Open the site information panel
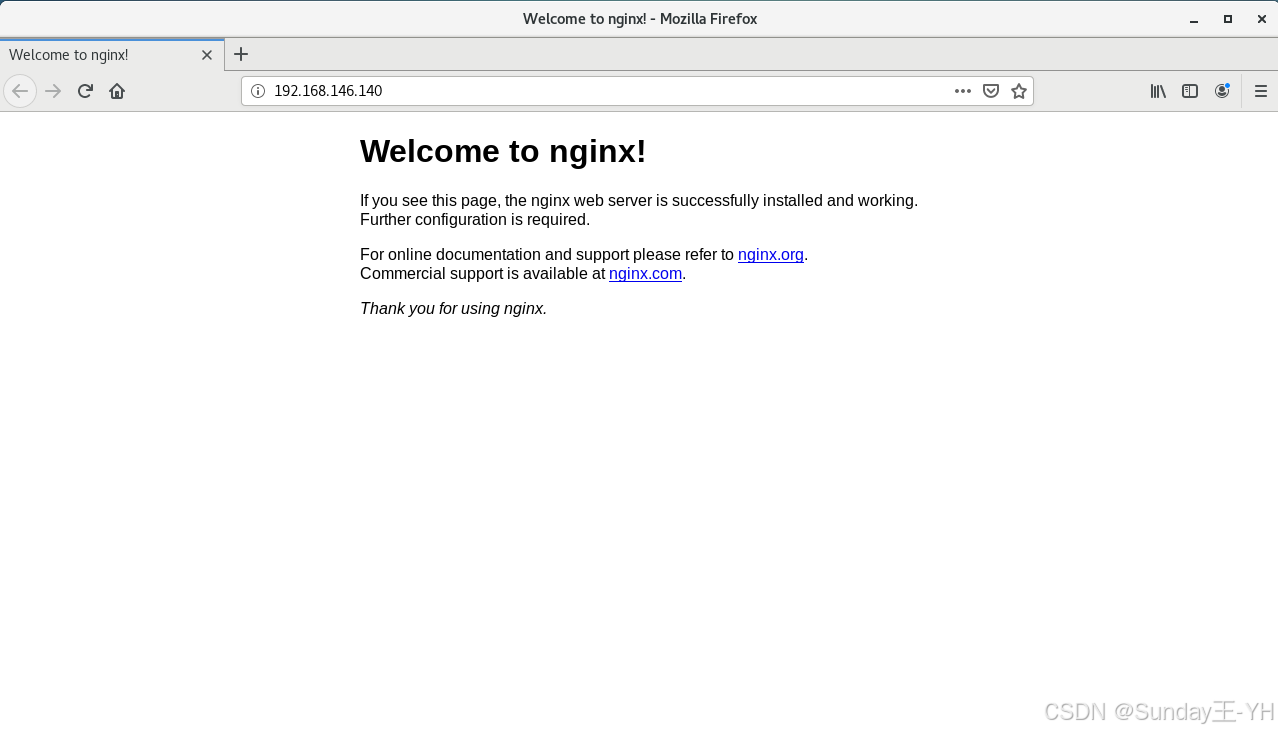1278x733 pixels. pyautogui.click(x=257, y=91)
